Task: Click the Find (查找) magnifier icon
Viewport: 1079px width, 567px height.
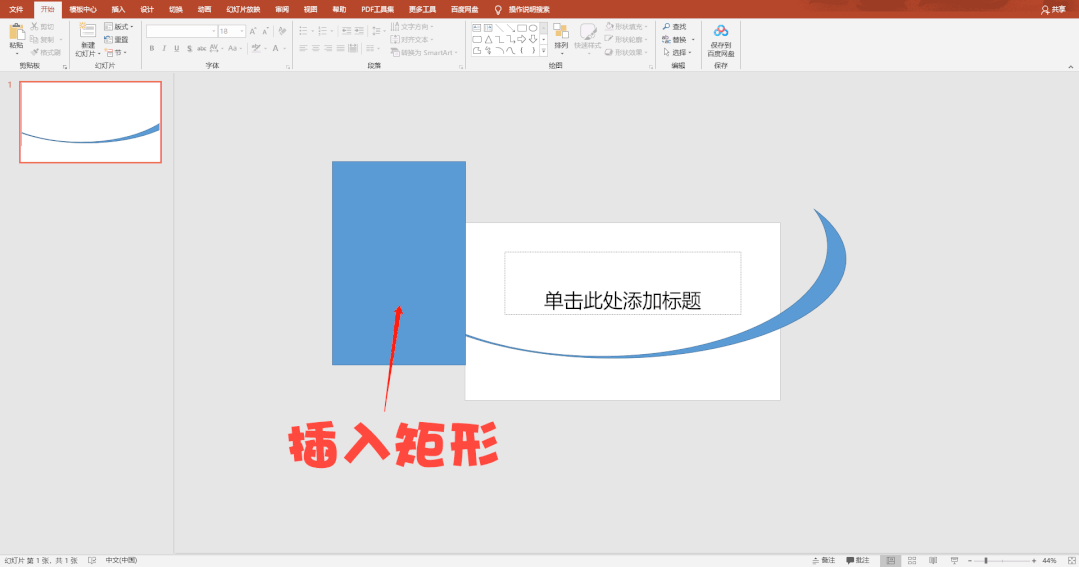Action: (x=666, y=26)
